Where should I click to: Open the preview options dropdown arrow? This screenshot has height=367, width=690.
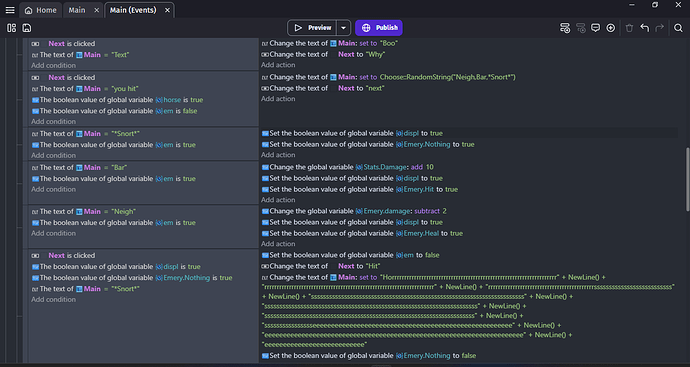point(343,28)
